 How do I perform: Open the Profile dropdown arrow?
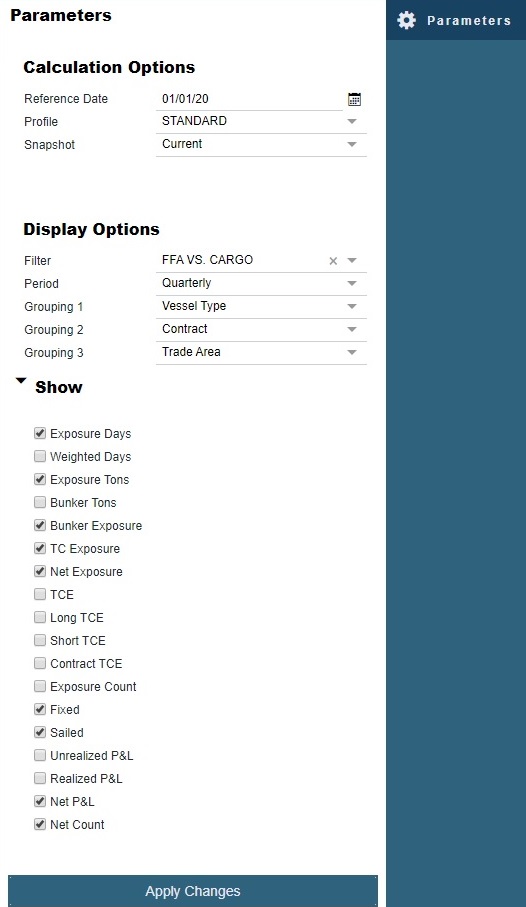(x=352, y=121)
